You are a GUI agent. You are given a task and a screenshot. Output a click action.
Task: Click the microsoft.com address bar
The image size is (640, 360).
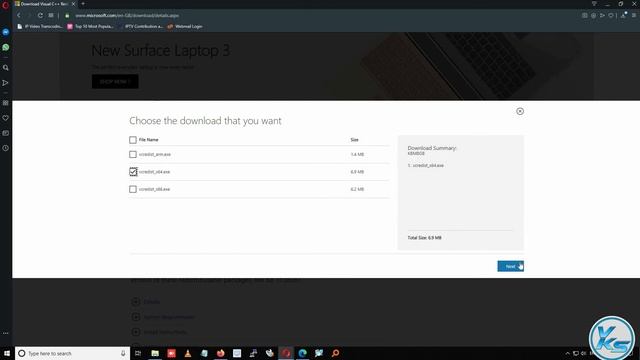coord(127,16)
